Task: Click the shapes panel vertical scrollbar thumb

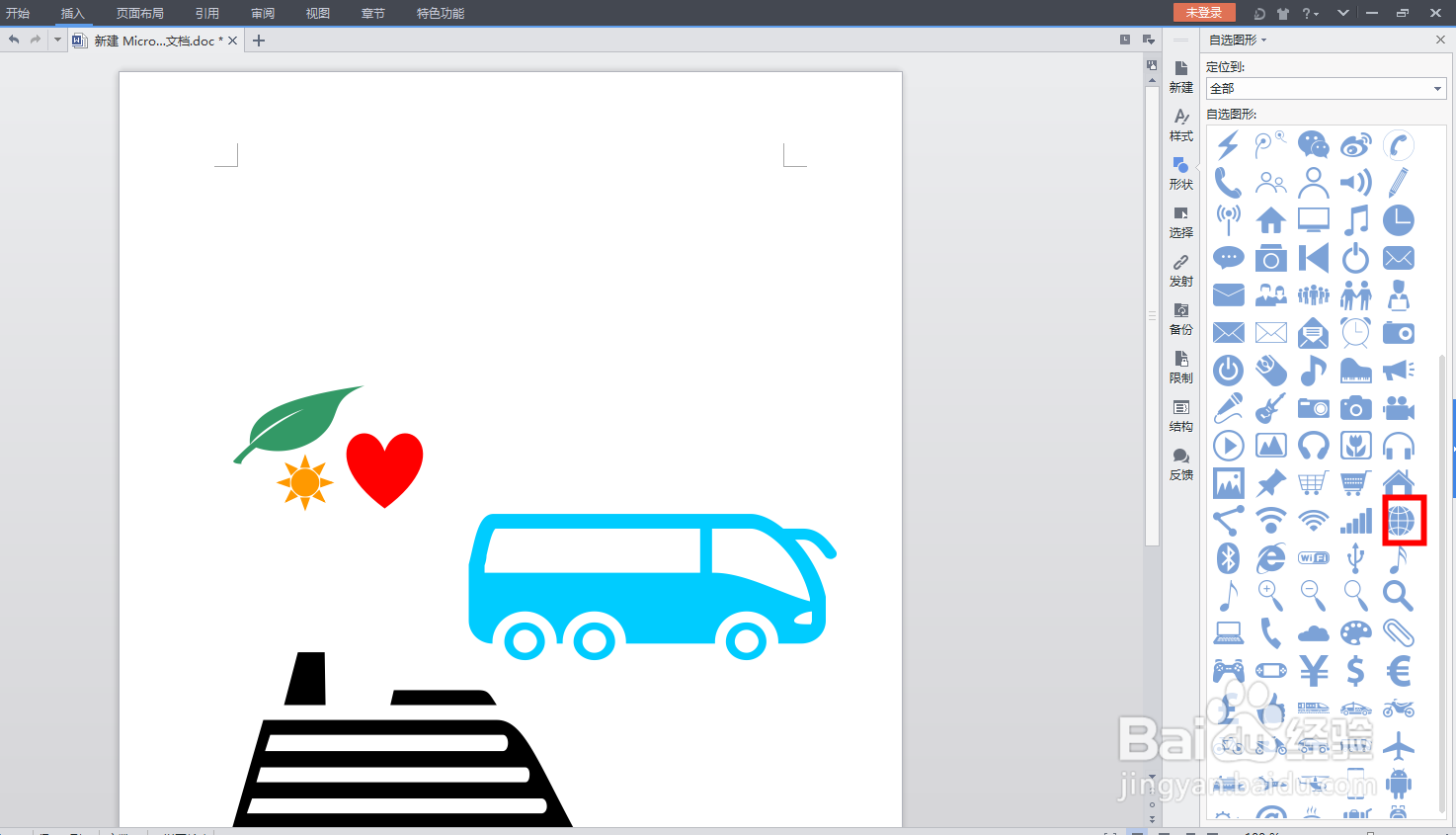Action: click(1442, 583)
